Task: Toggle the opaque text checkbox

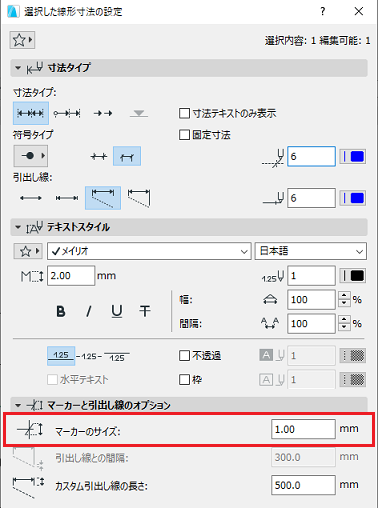Action: (x=184, y=356)
